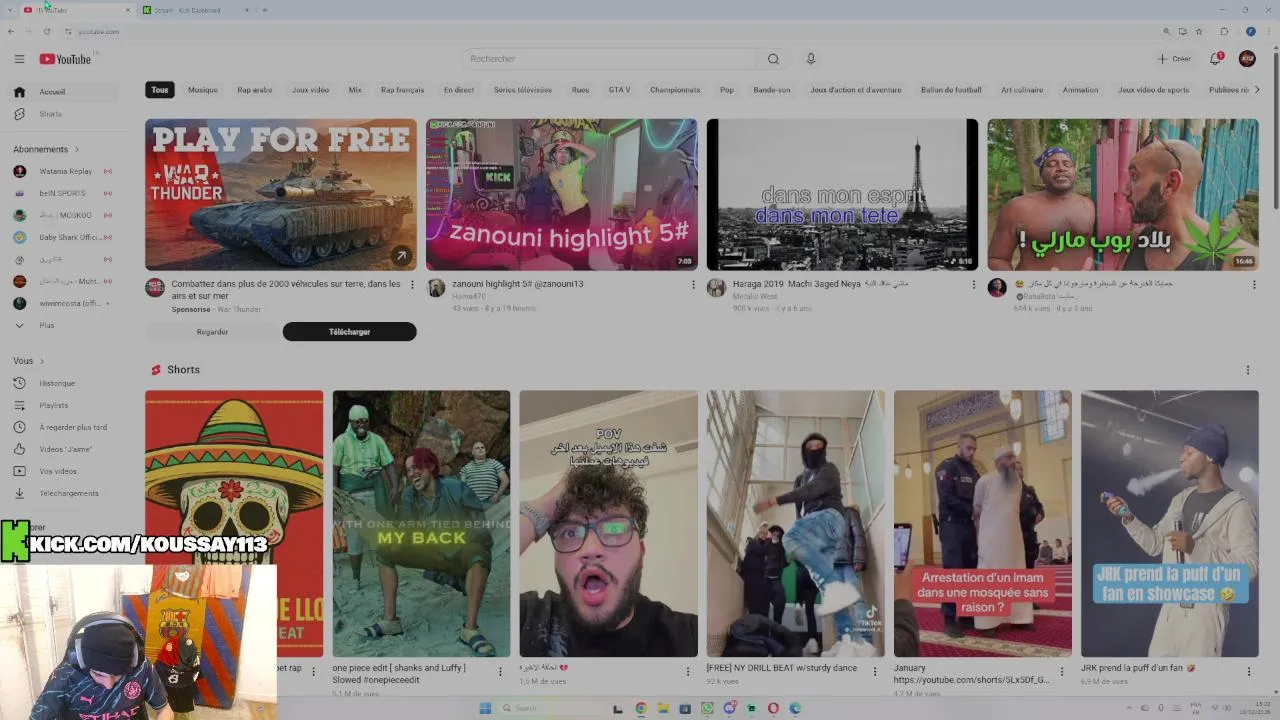The height and width of the screenshot is (720, 1280).
Task: Expand the Vous section chevron
Action: pyautogui.click(x=42, y=361)
